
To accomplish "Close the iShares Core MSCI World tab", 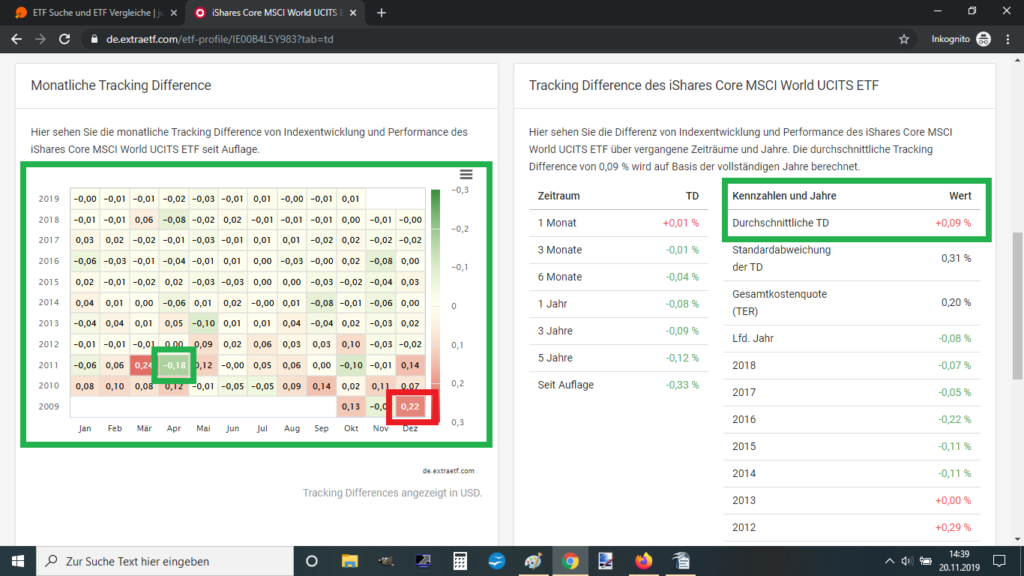I will click(353, 13).
